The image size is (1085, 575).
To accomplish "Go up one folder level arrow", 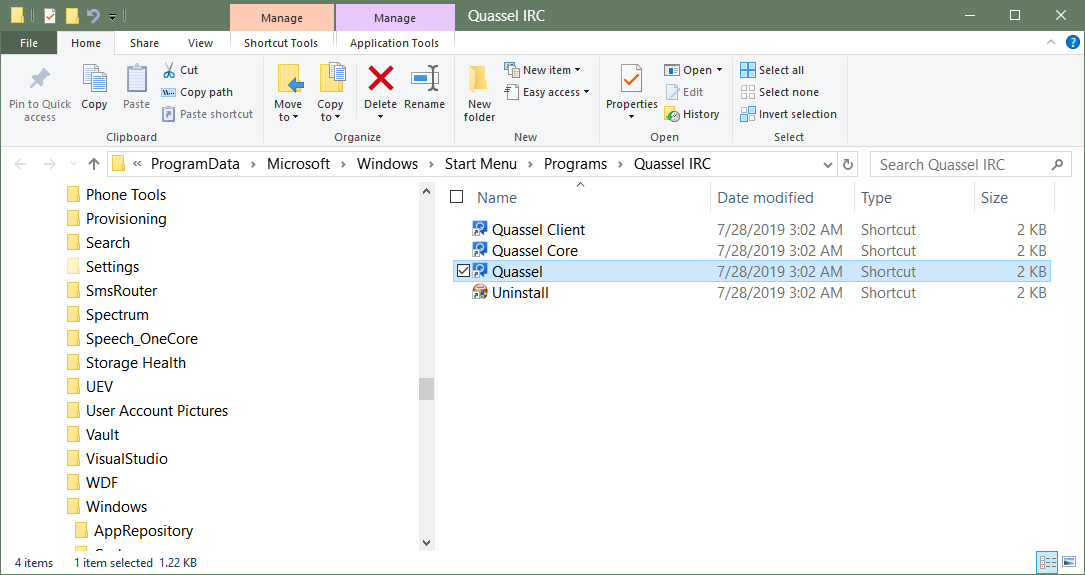I will tap(94, 165).
